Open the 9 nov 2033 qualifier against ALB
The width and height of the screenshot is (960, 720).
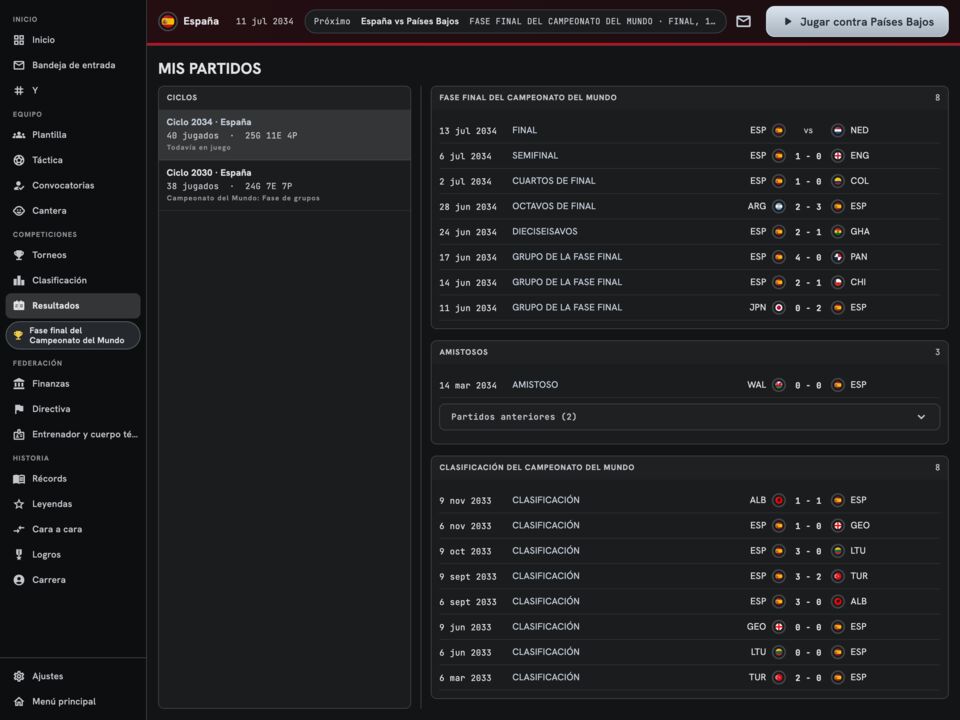click(x=689, y=500)
